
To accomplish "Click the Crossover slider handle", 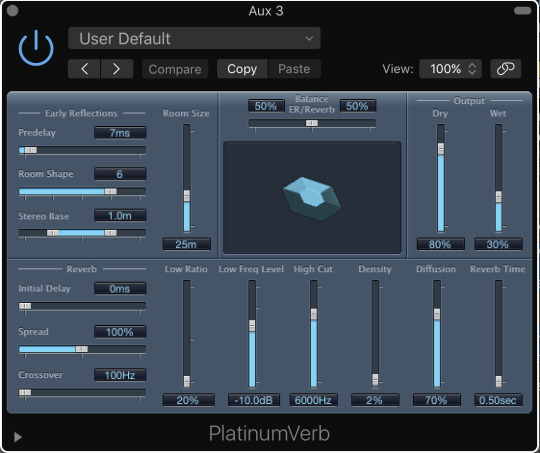I will [x=25, y=392].
